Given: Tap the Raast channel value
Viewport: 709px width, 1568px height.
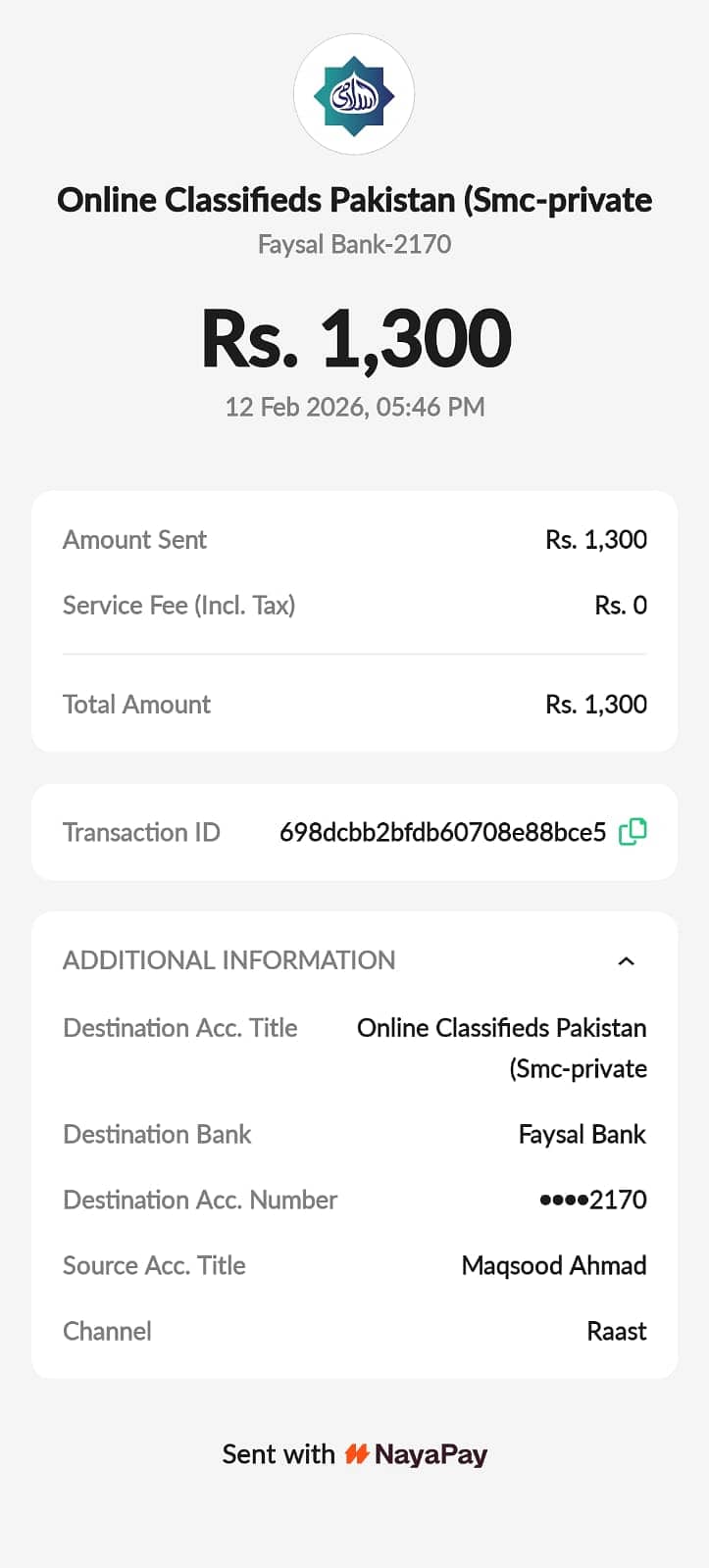Looking at the screenshot, I should 616,1332.
